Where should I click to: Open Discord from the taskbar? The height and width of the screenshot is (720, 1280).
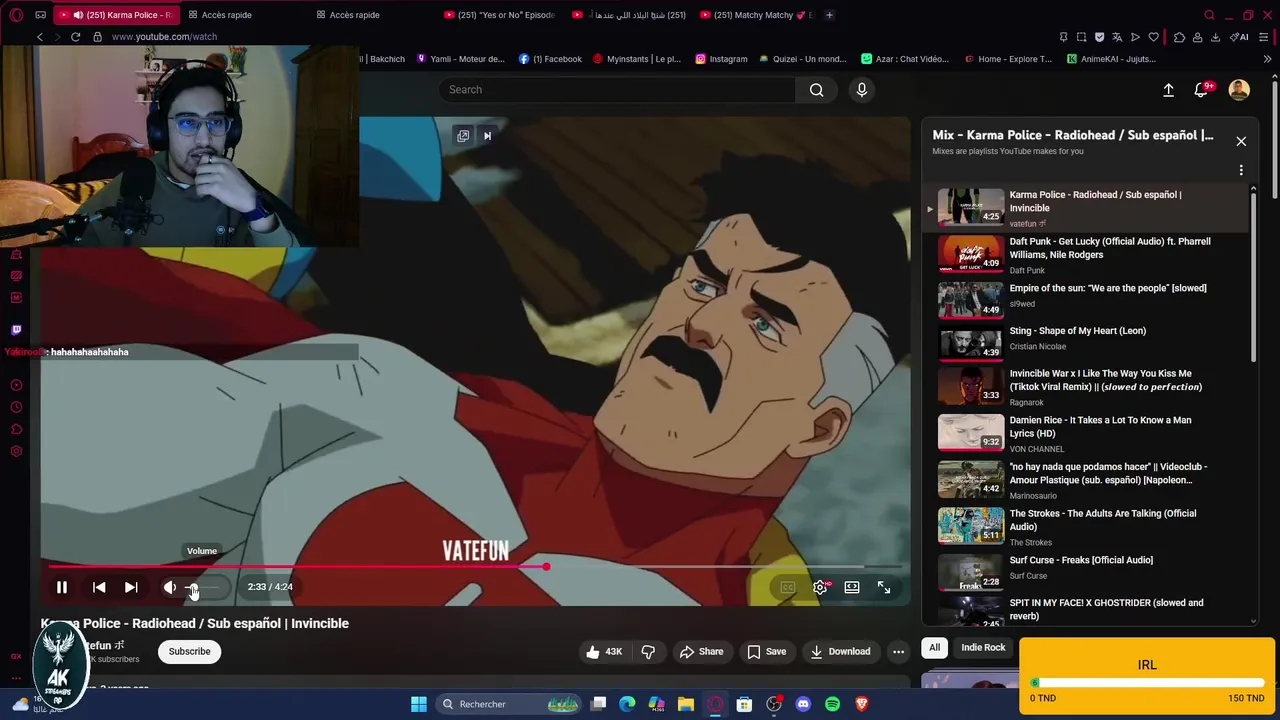pyautogui.click(x=803, y=704)
